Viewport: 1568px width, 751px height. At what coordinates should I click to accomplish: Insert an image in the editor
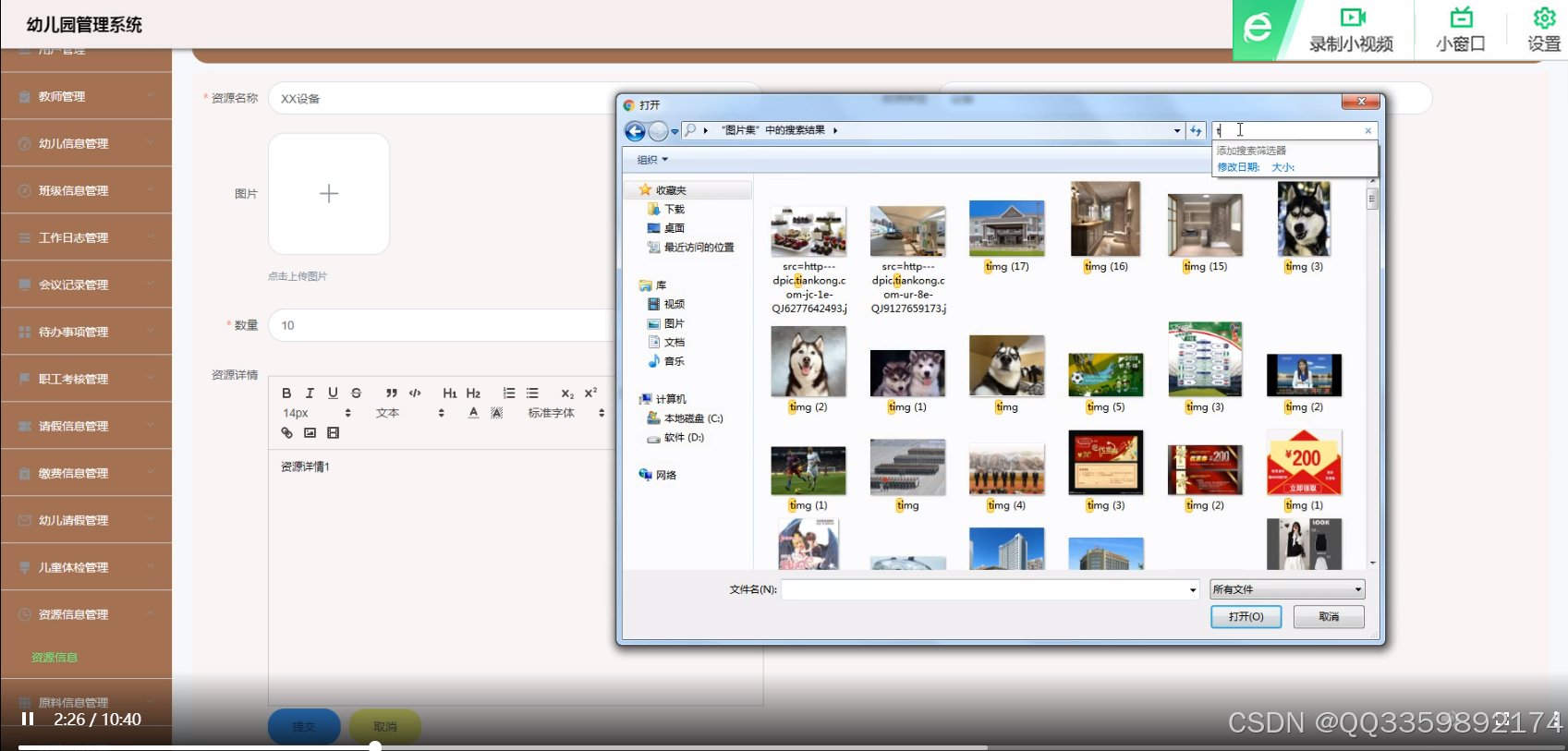[310, 432]
